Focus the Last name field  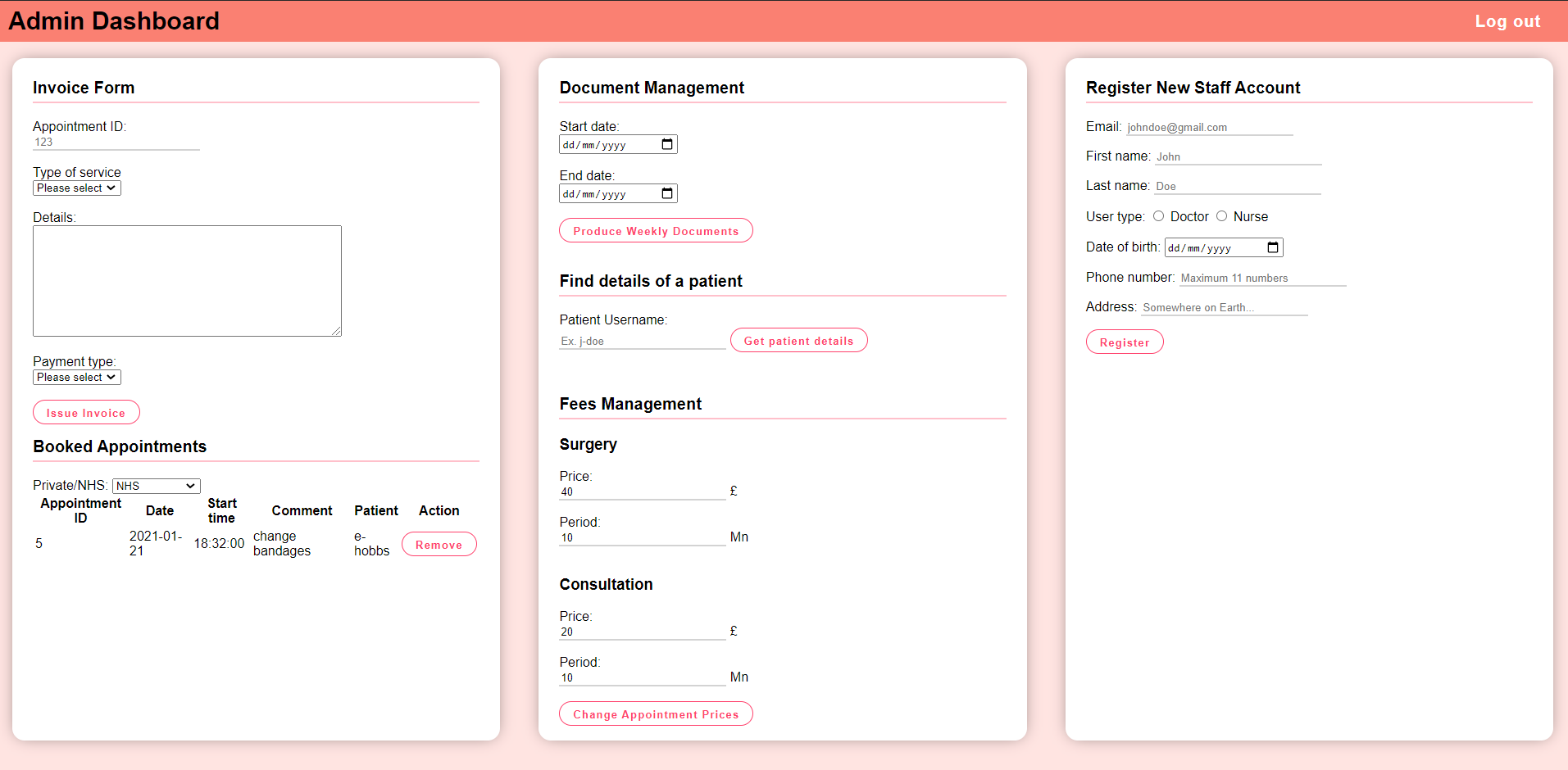1238,187
